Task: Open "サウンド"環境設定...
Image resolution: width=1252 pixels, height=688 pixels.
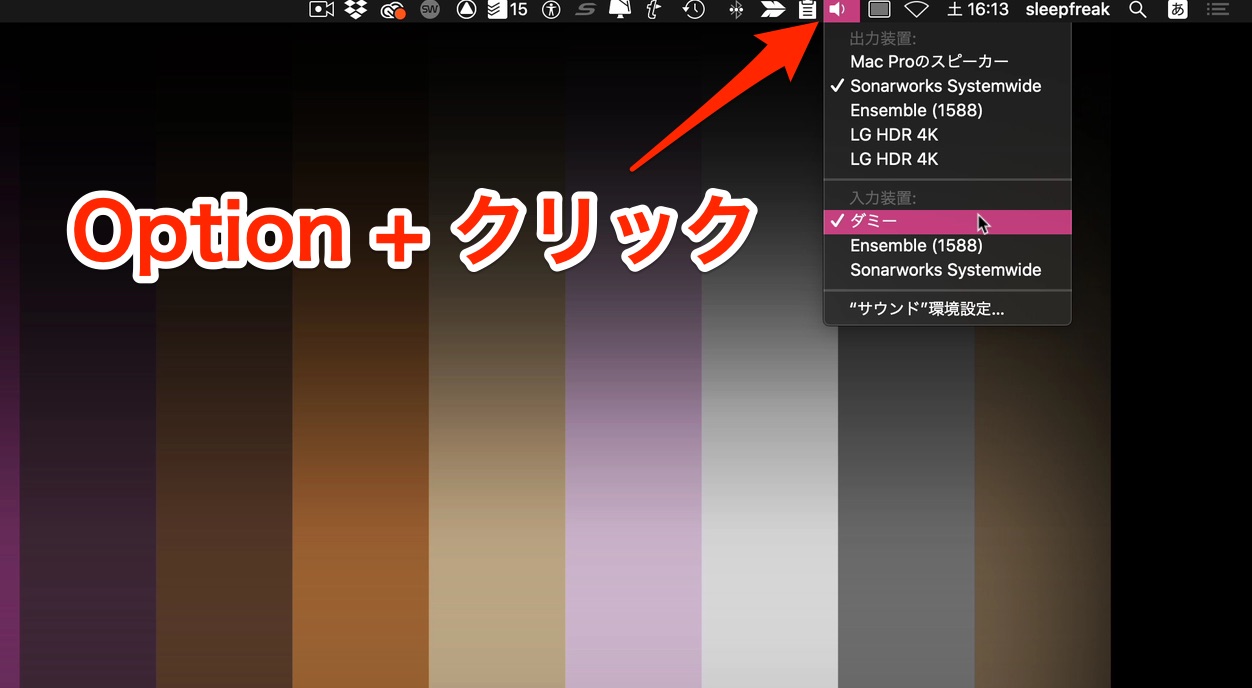Action: click(x=947, y=309)
